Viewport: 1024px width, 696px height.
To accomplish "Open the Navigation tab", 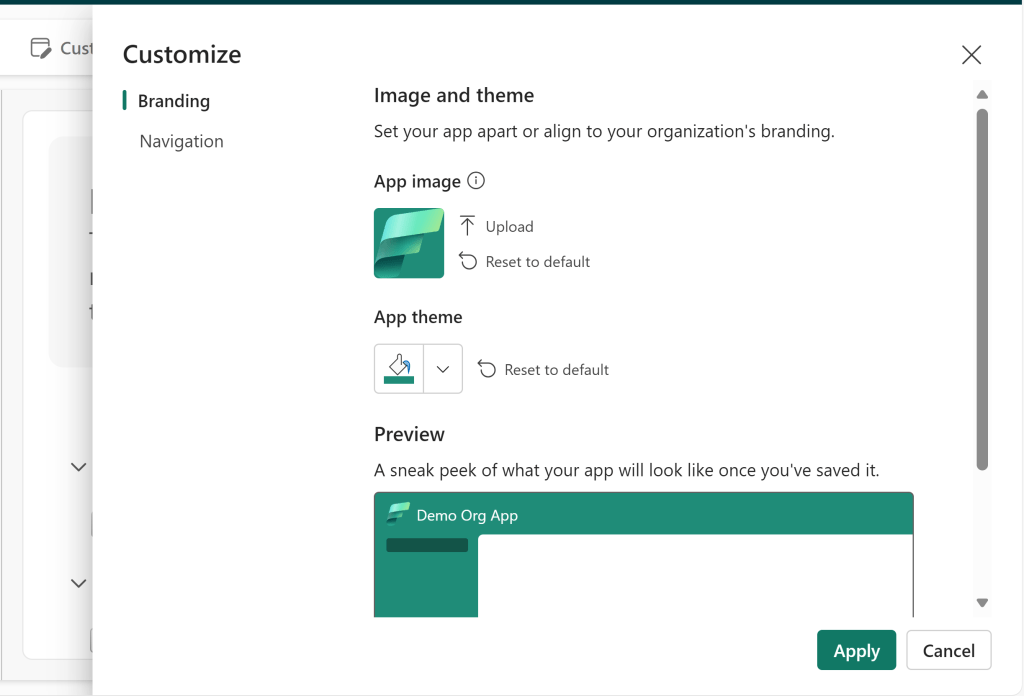I will coord(181,141).
